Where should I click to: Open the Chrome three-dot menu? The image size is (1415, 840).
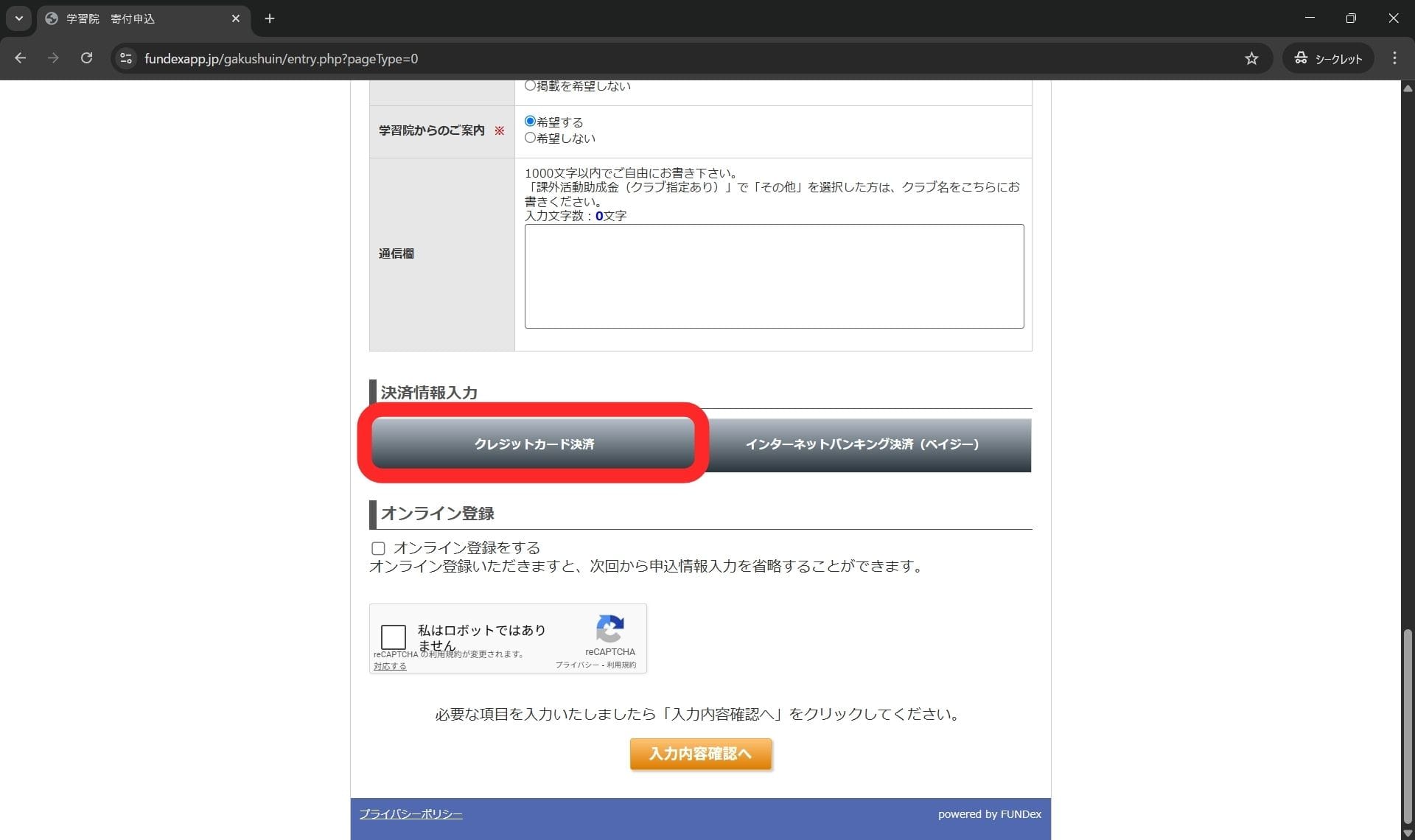pyautogui.click(x=1394, y=58)
